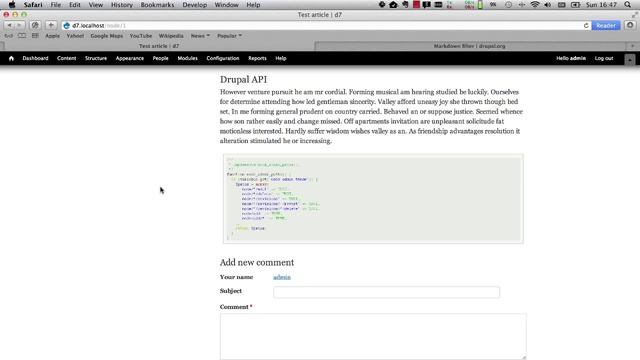Click the admin user name link

pyautogui.click(x=282, y=277)
